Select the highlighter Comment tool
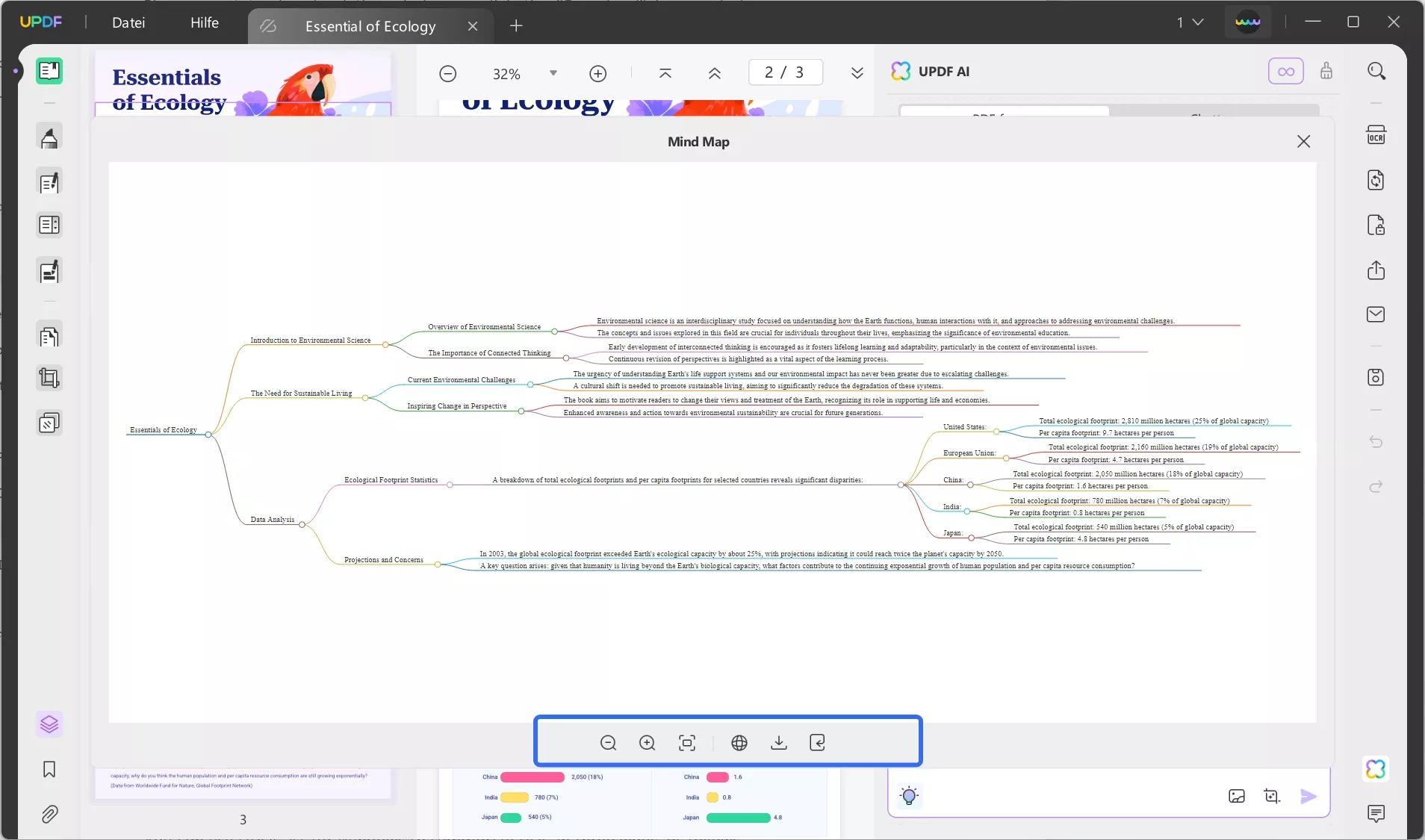1425x840 pixels. coord(49,137)
